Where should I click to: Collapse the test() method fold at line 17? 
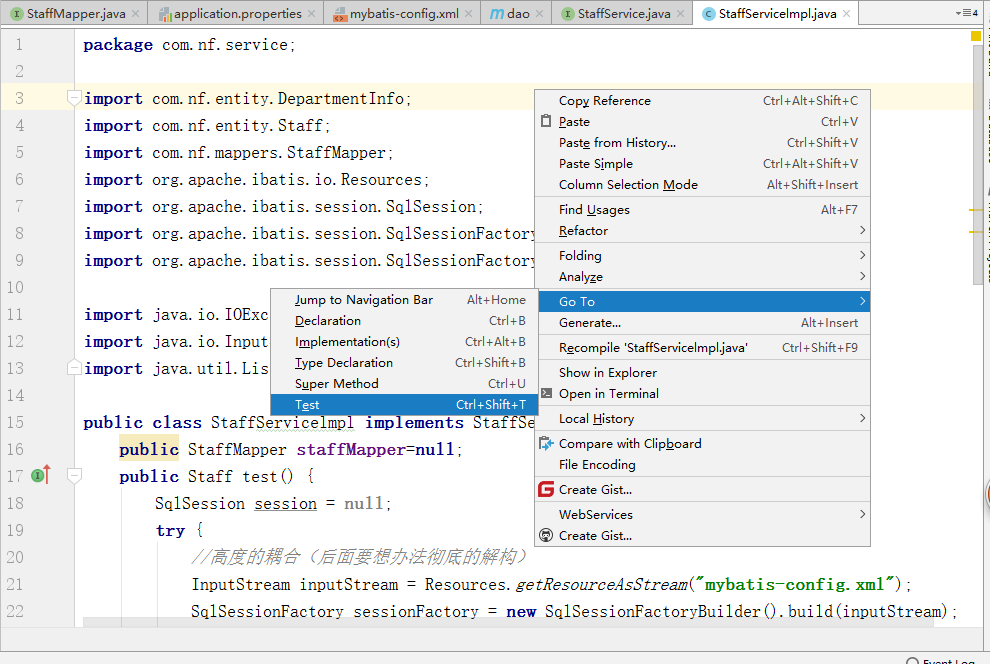coord(74,475)
